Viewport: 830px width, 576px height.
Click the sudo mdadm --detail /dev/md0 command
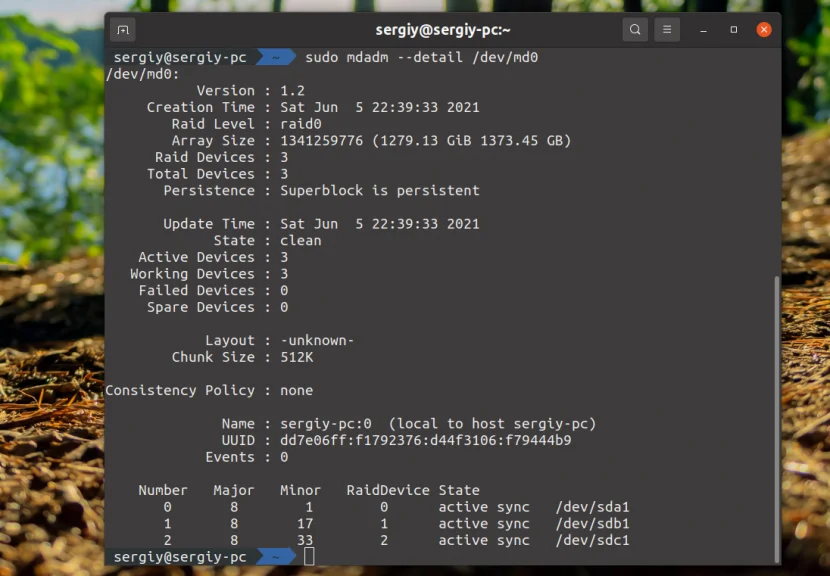(x=422, y=57)
